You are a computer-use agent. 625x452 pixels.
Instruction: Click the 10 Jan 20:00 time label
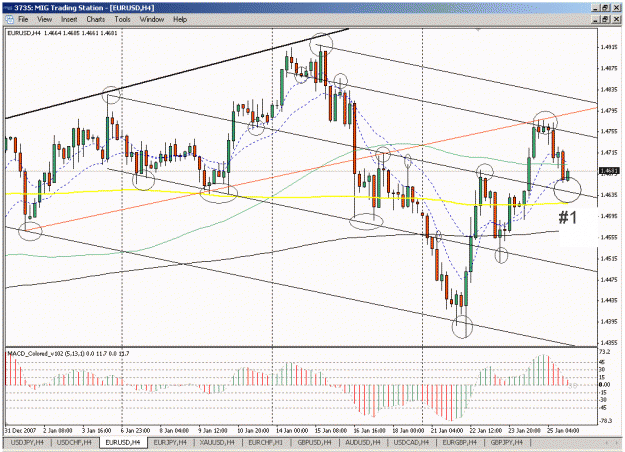[252, 430]
